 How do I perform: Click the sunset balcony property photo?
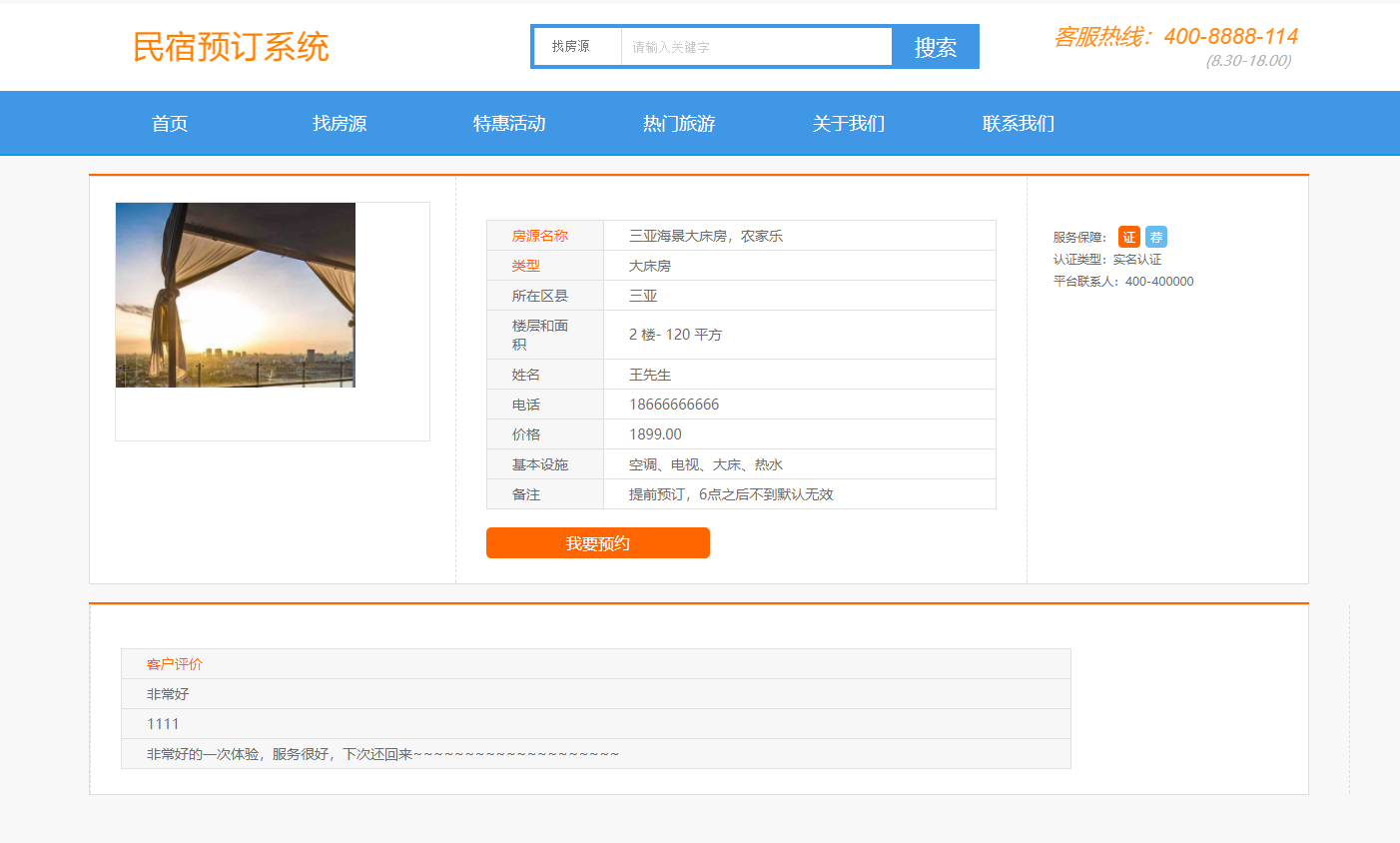[236, 295]
